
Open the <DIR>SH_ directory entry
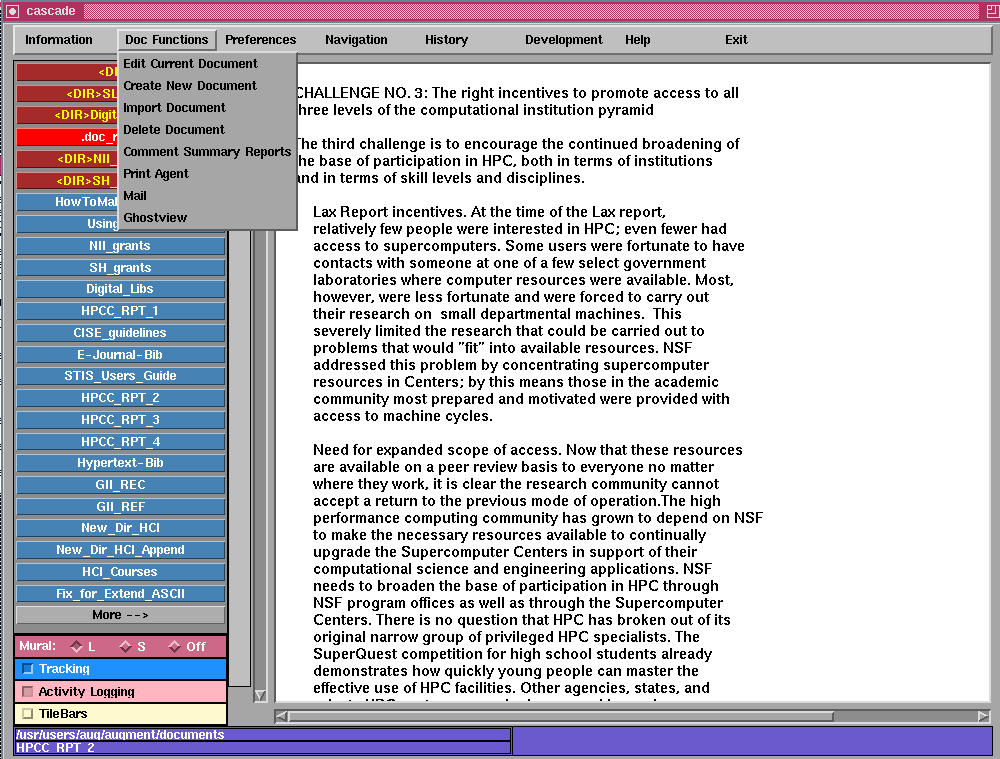68,181
